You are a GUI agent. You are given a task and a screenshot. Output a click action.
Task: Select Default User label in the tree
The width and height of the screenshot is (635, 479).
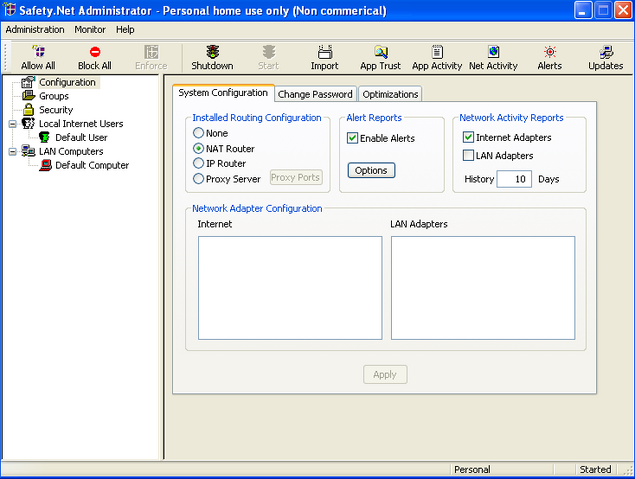[x=81, y=138]
